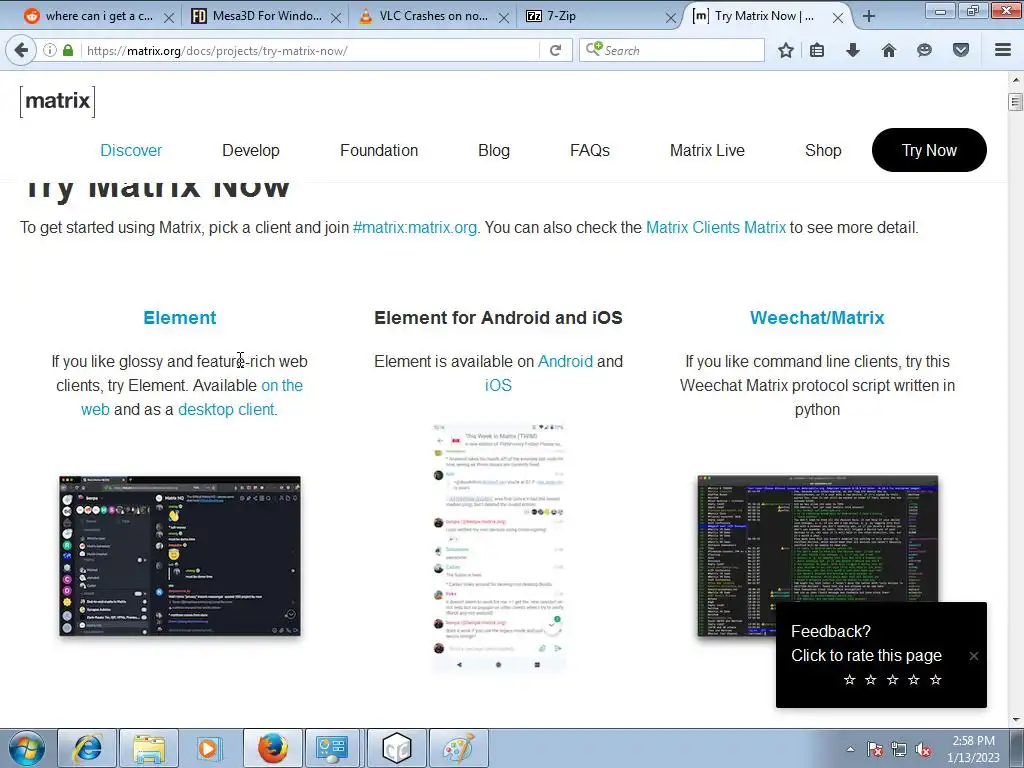Open the FAQs nav item
Image resolution: width=1024 pixels, height=768 pixels.
[x=590, y=150]
